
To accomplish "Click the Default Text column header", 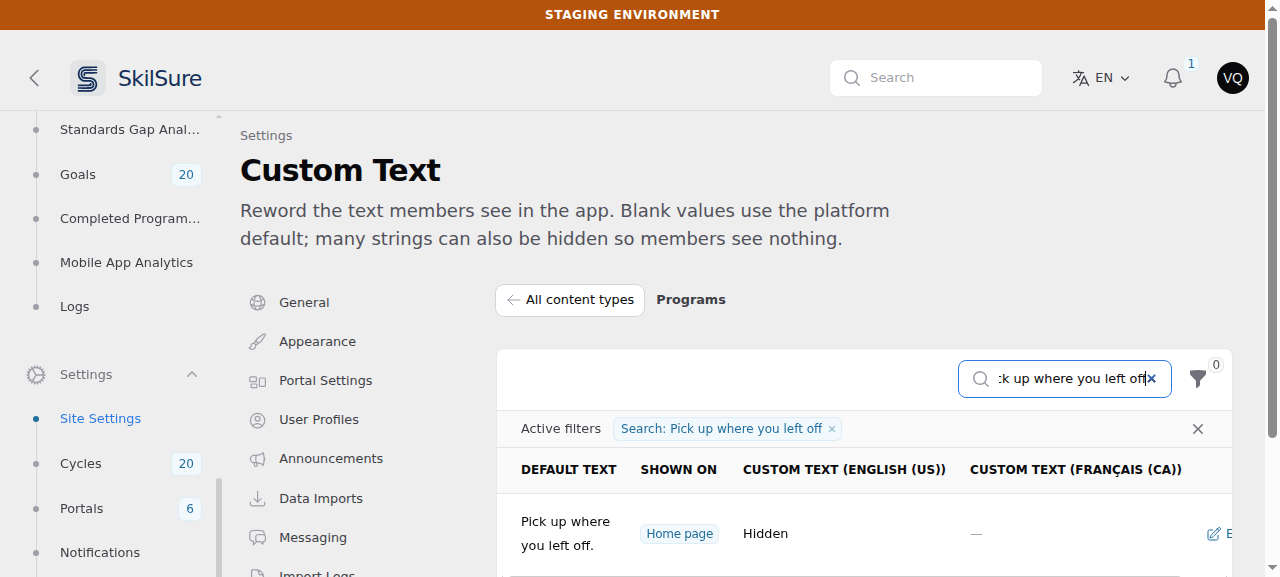I will [569, 470].
